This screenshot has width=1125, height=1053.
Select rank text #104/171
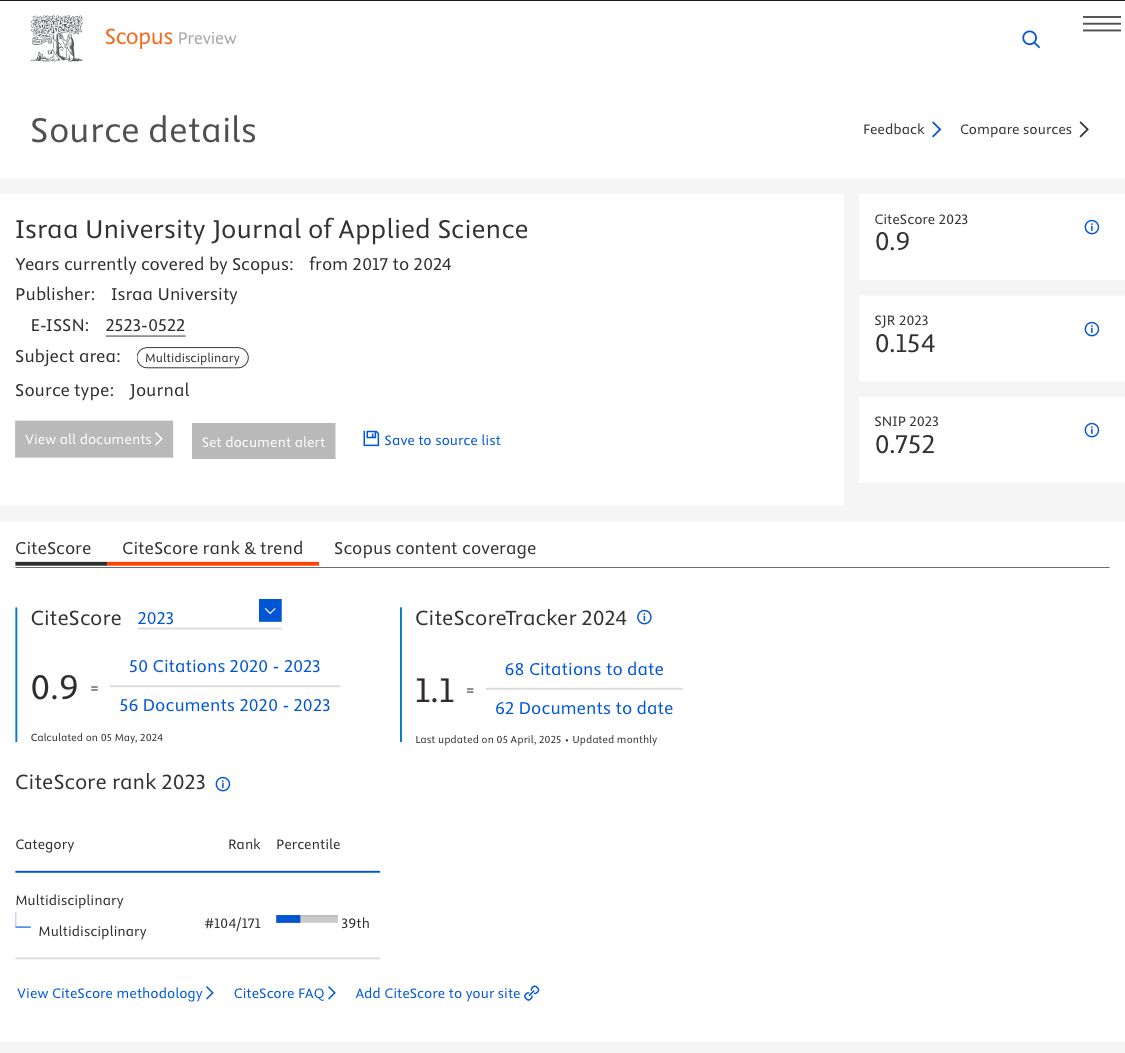pyautogui.click(x=232, y=923)
